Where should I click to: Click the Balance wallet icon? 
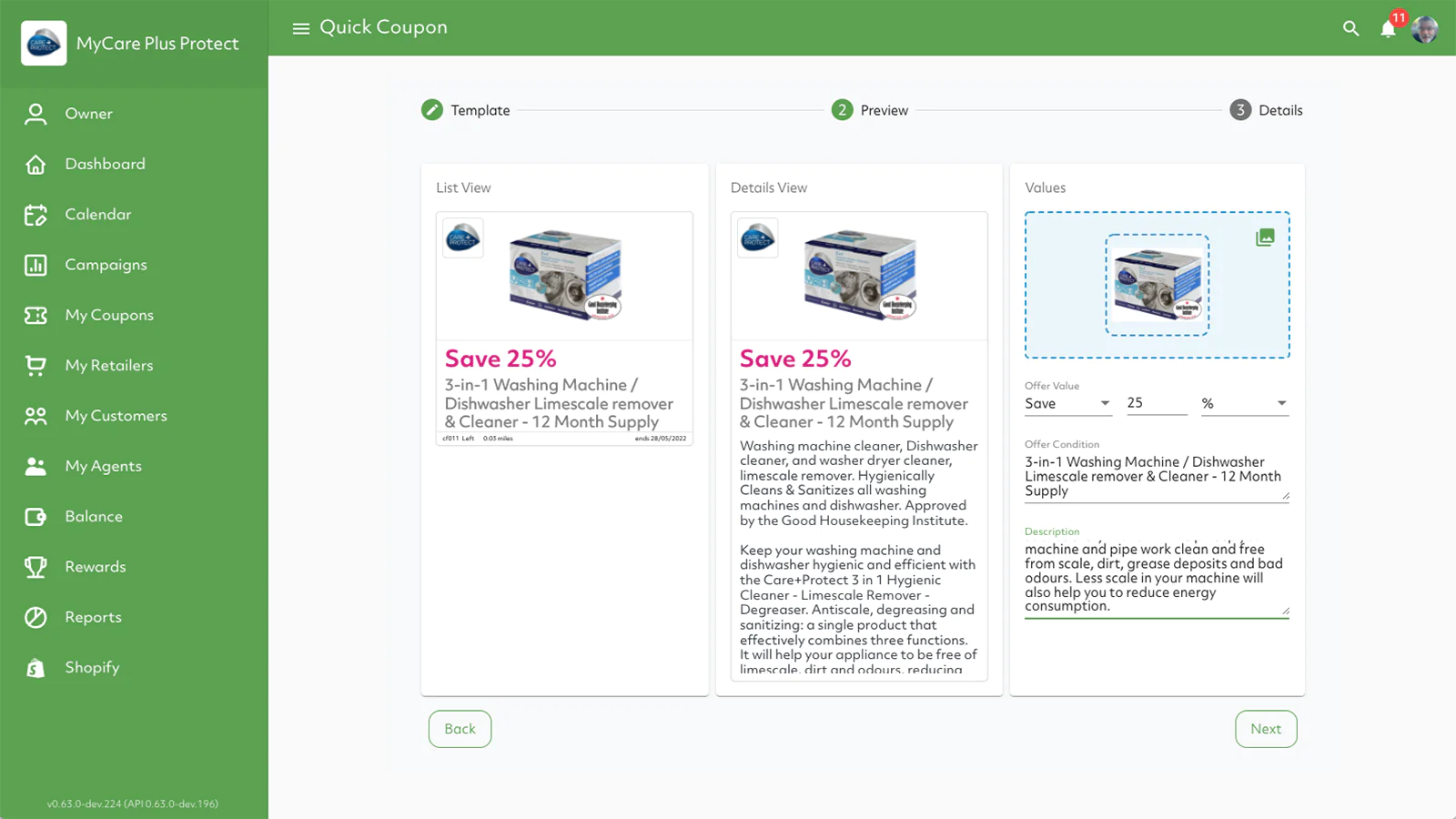(35, 517)
